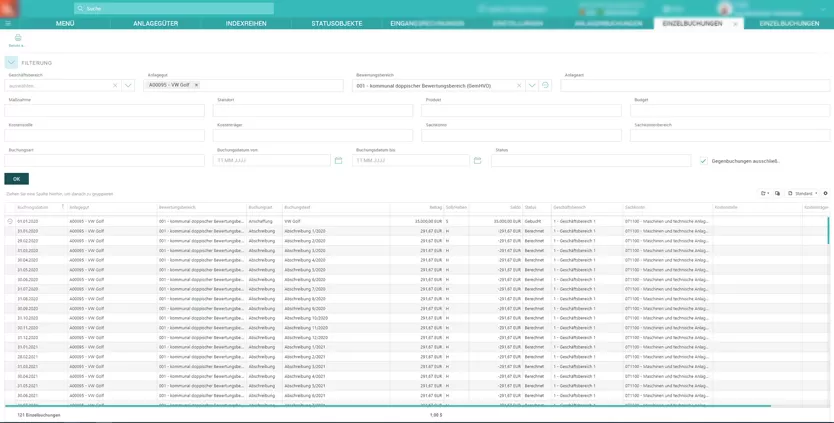
Task: Open grid settings via the gear icon
Action: point(825,194)
